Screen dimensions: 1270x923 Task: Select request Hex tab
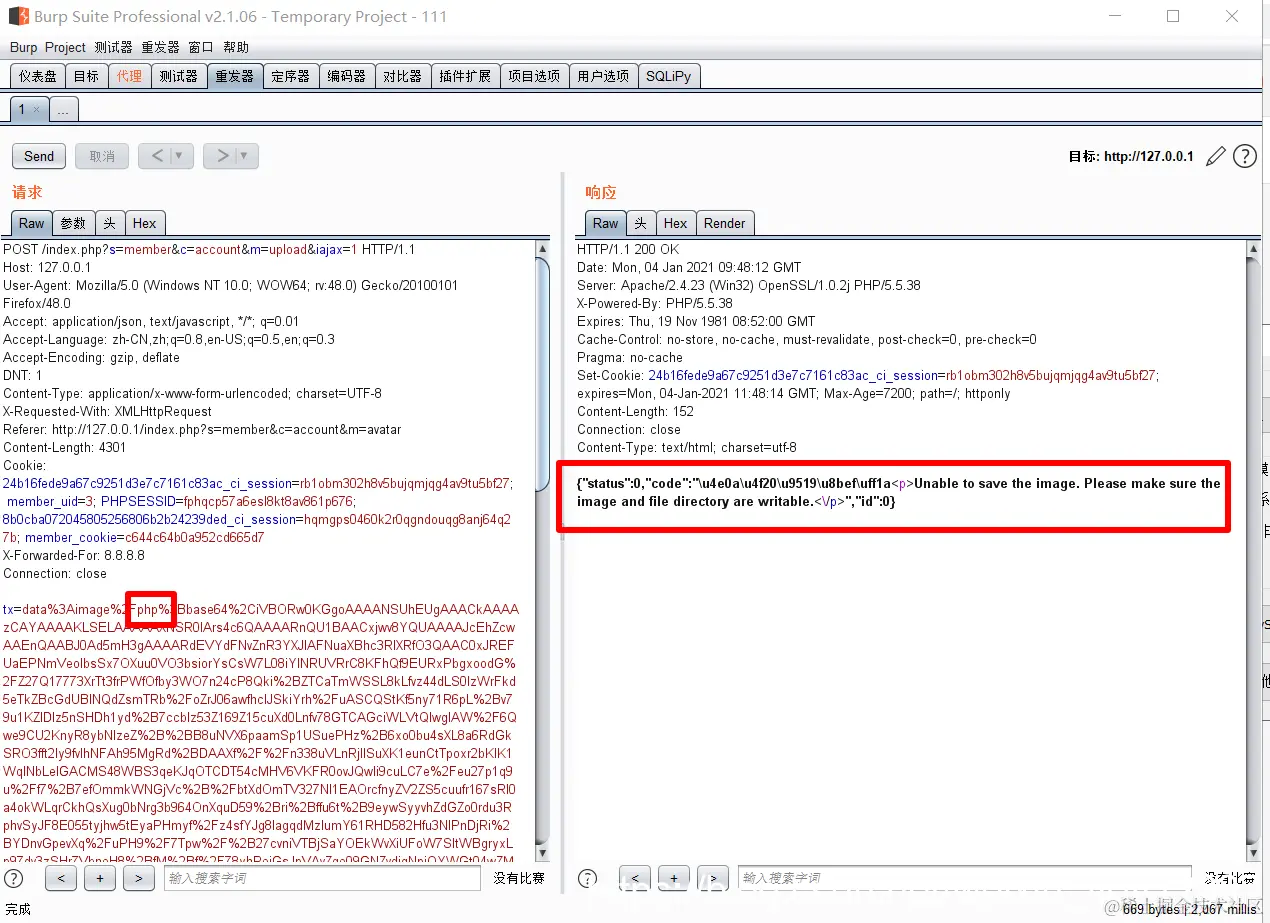[145, 223]
